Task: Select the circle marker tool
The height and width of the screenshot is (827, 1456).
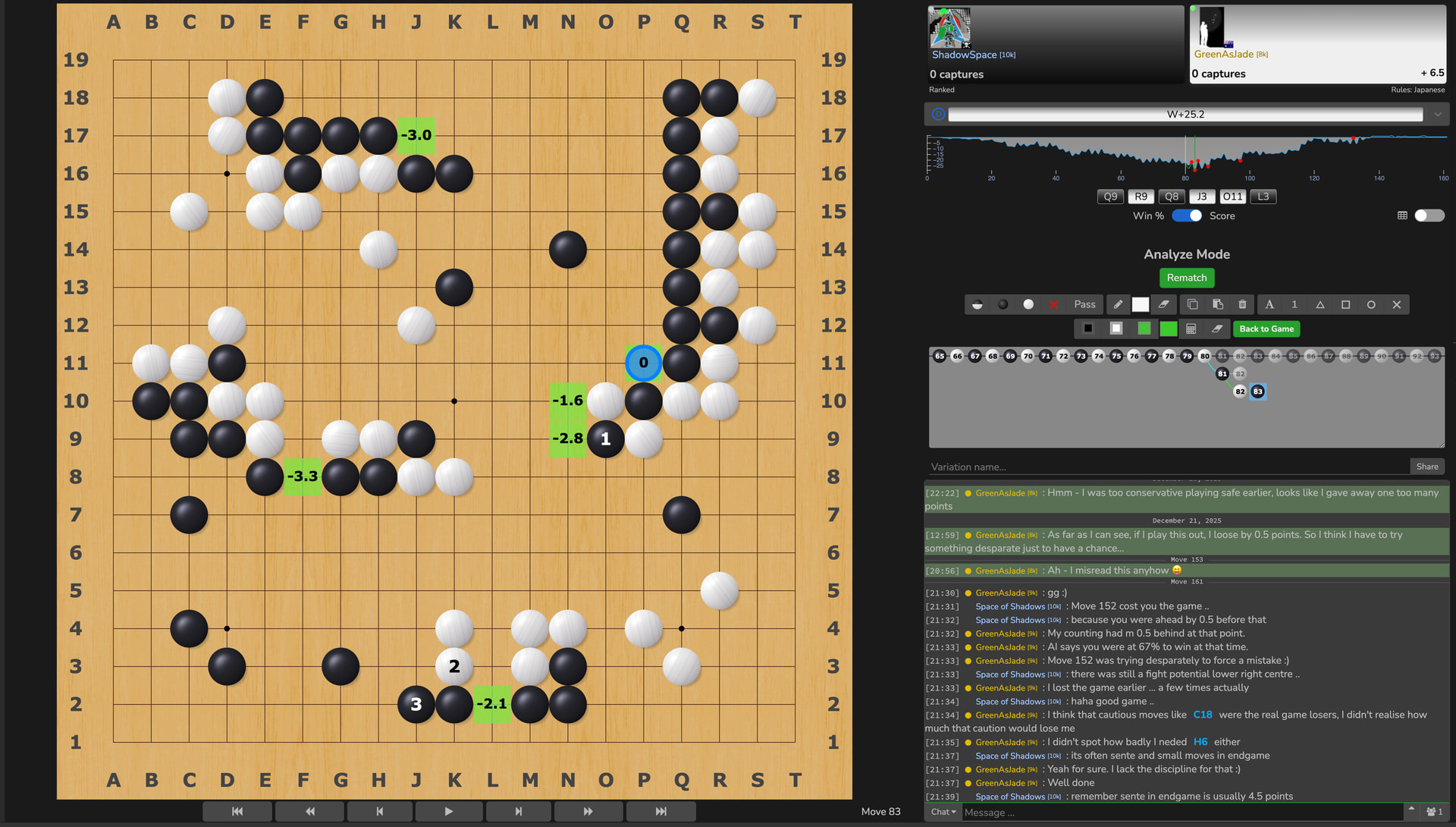Action: tap(1371, 304)
